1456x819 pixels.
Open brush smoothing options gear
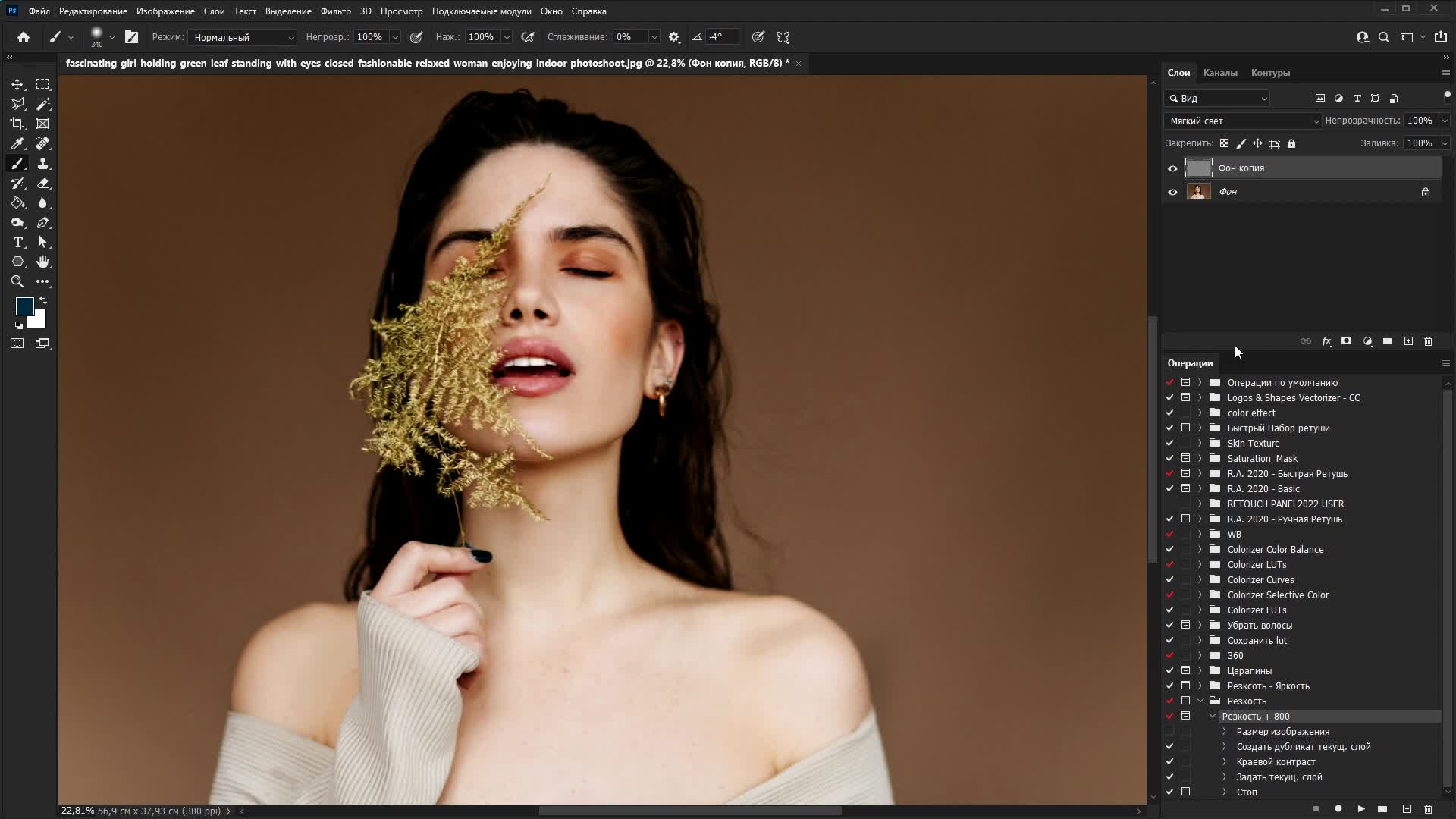673,37
